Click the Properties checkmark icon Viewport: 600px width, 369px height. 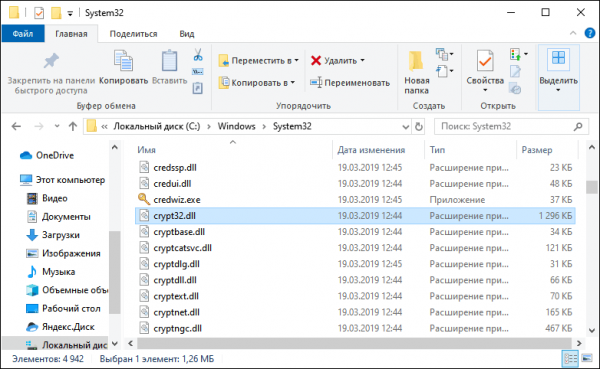[x=485, y=61]
